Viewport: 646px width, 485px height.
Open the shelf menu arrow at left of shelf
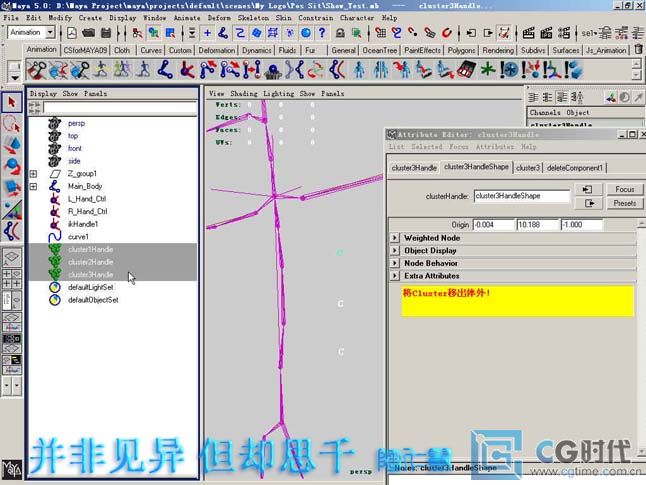tap(14, 77)
